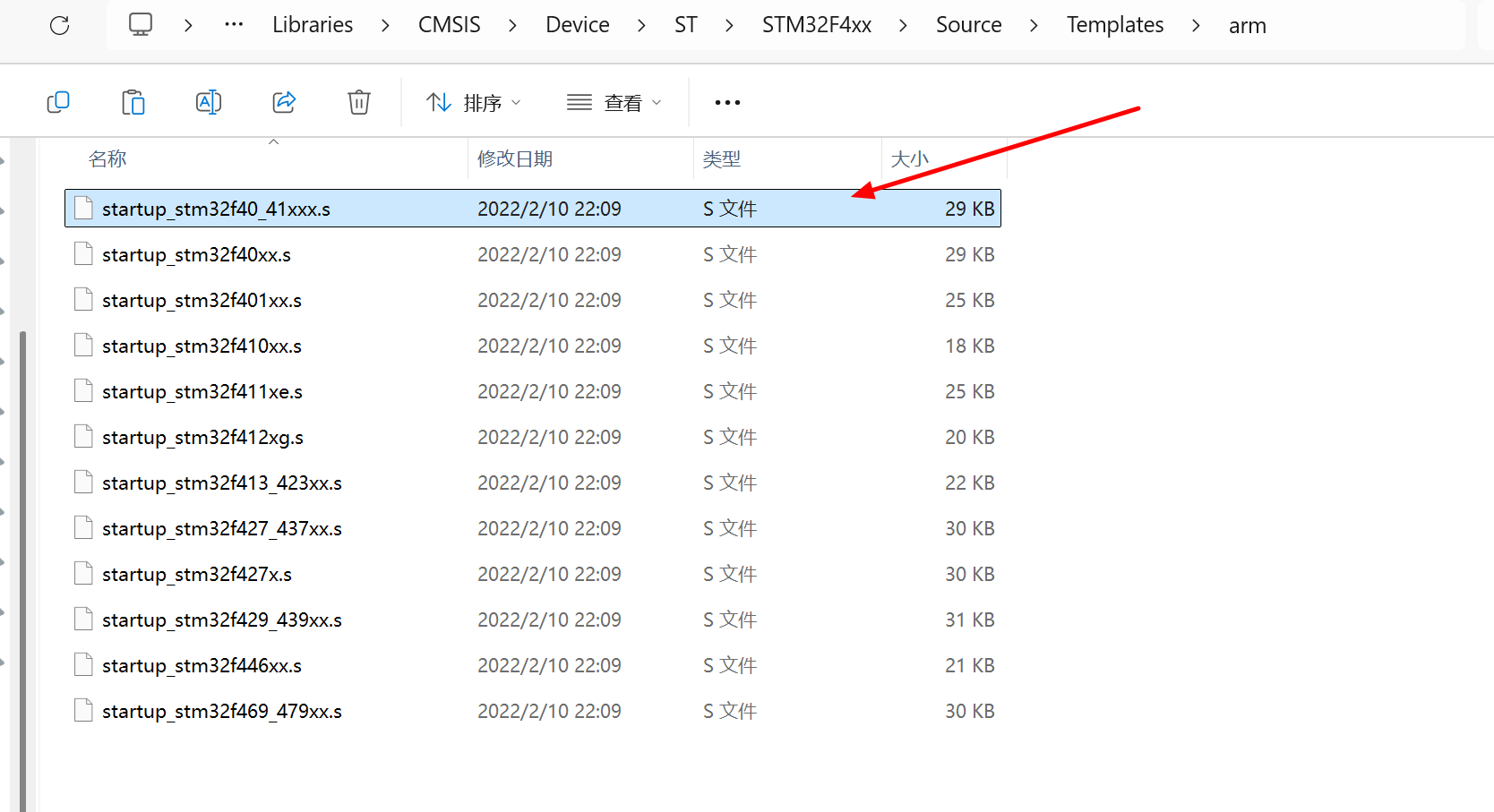Open the toolbar See more ellipsis
1494x812 pixels.
pyautogui.click(x=727, y=103)
